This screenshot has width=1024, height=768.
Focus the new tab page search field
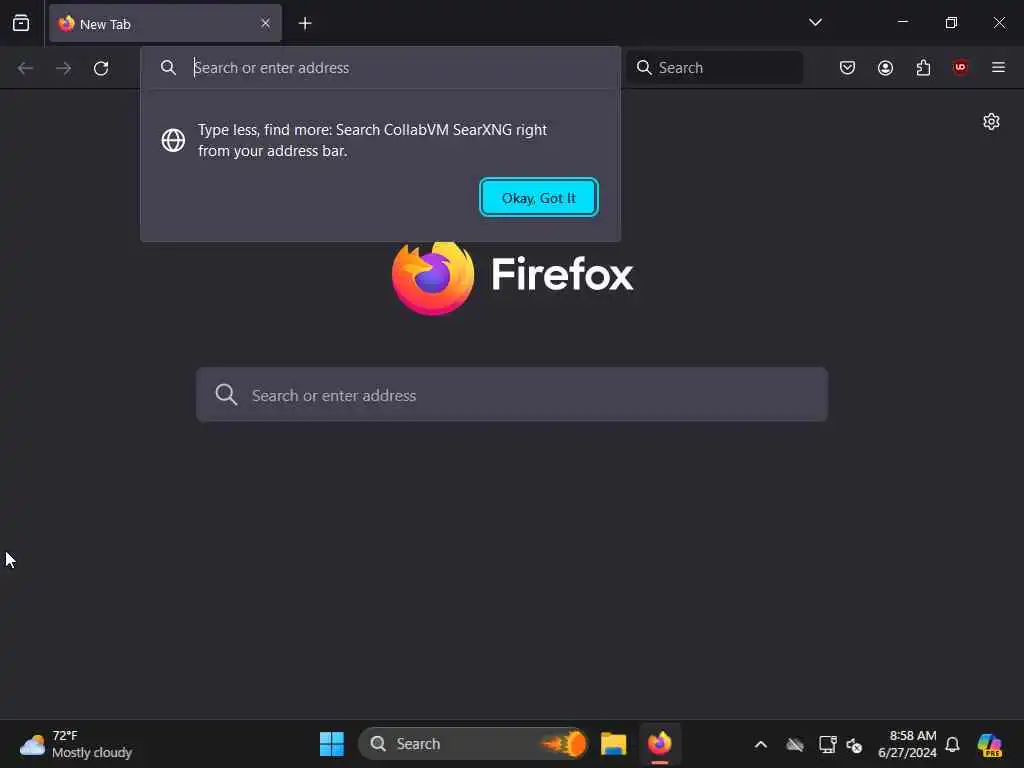(x=512, y=395)
